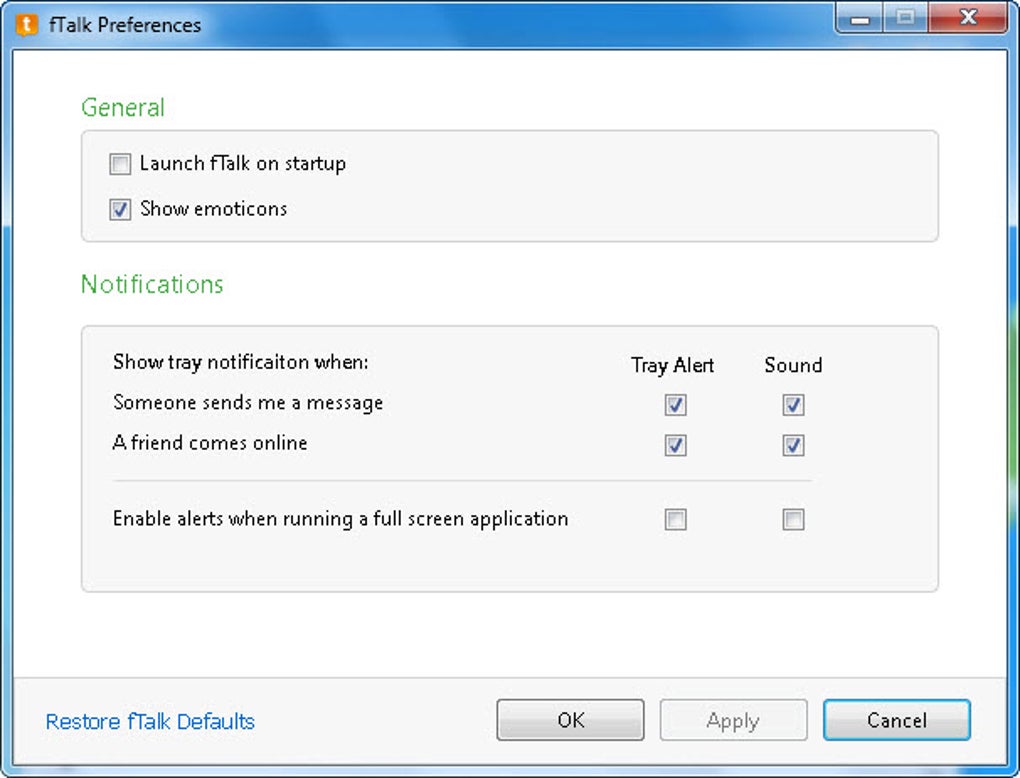Click the 'Launch fTalk on startup' label
The image size is (1020, 778).
pos(243,163)
